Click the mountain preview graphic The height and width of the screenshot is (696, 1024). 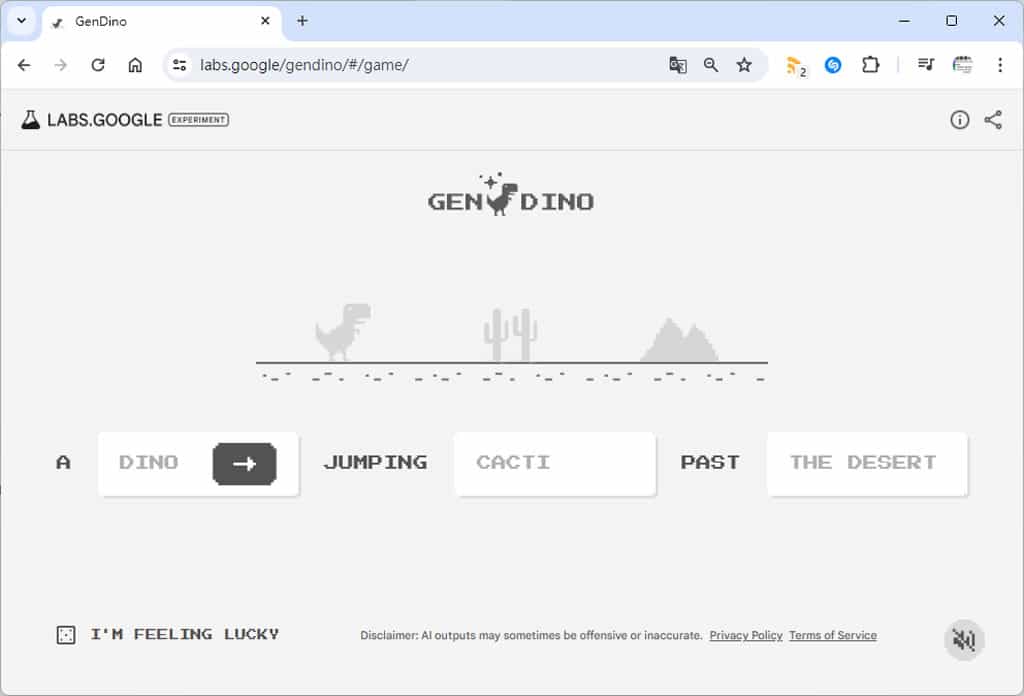pos(679,340)
